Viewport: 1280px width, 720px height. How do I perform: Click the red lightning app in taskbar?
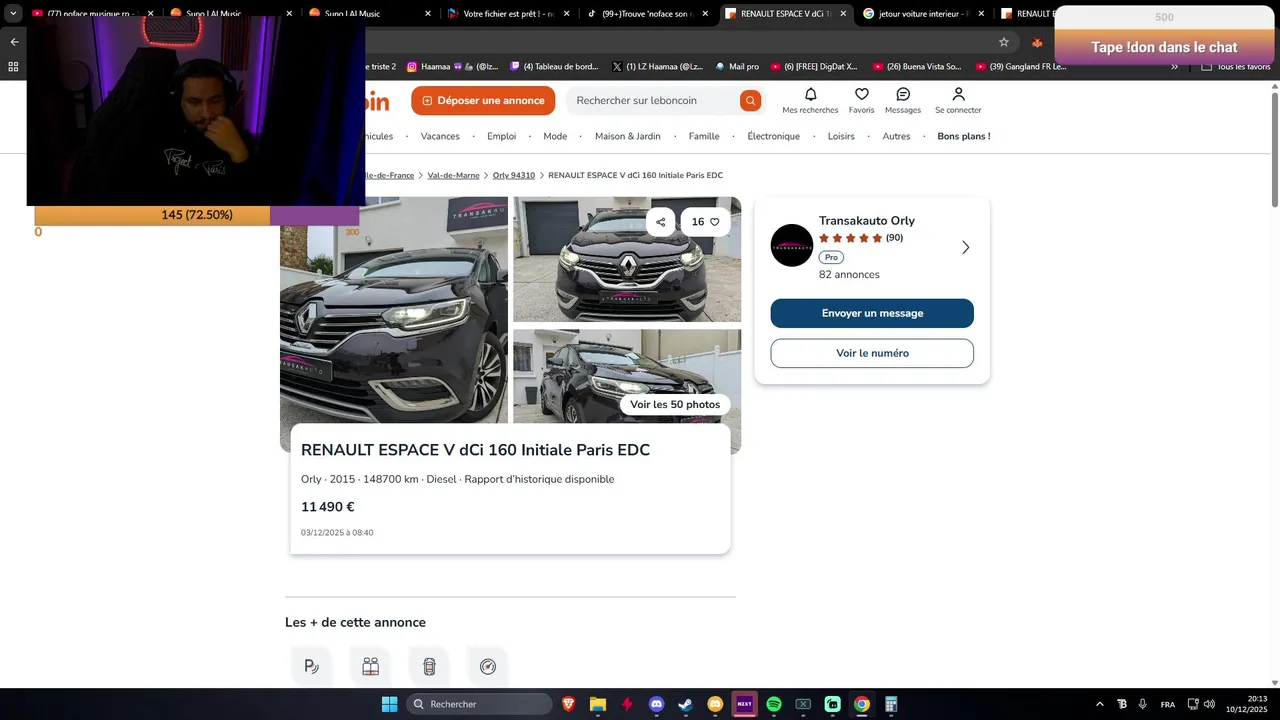click(x=627, y=704)
